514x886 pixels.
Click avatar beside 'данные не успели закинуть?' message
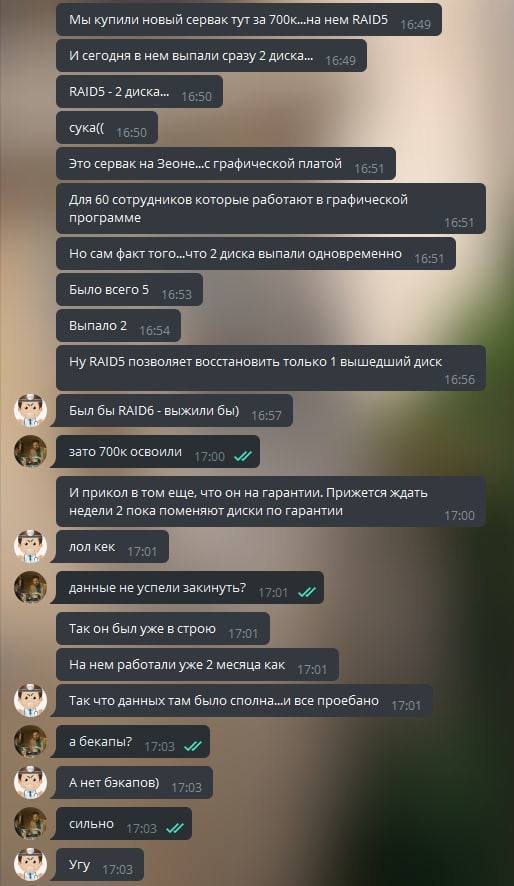(x=30, y=587)
